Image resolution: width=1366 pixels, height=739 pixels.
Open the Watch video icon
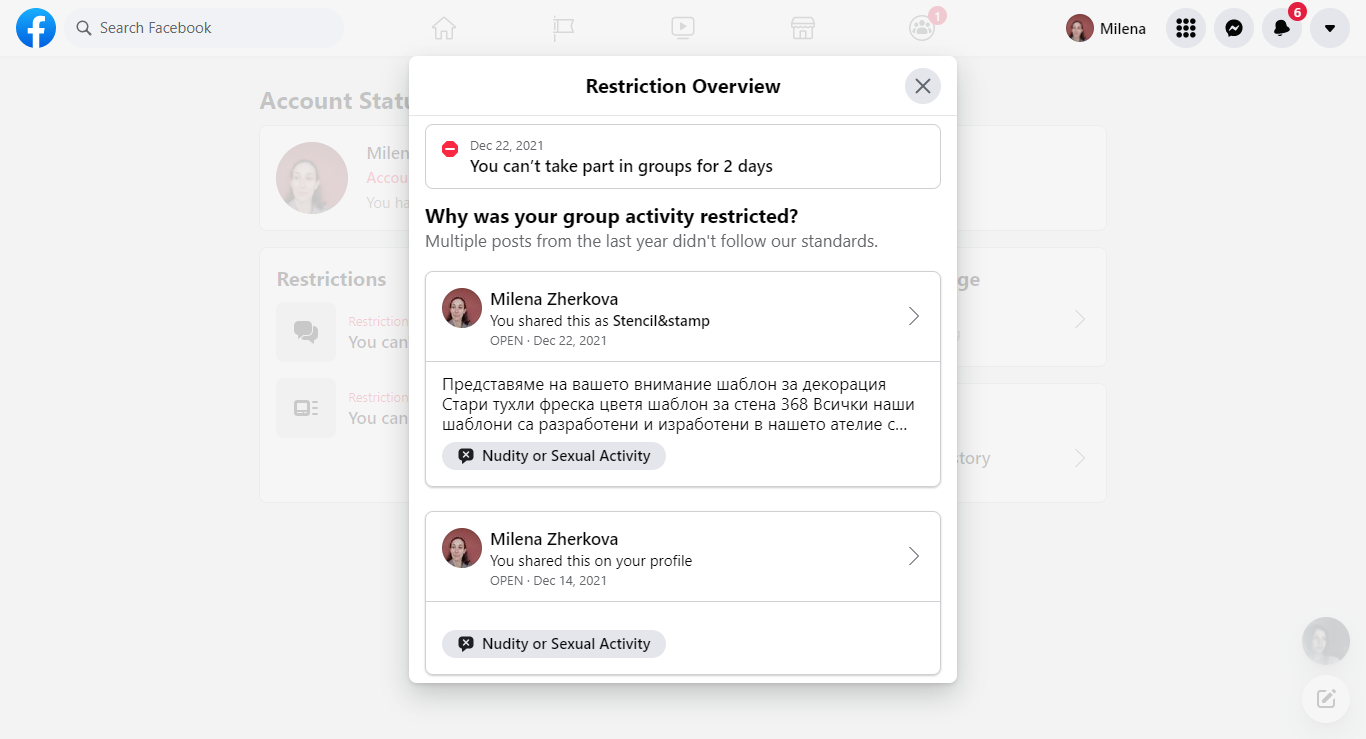point(683,28)
